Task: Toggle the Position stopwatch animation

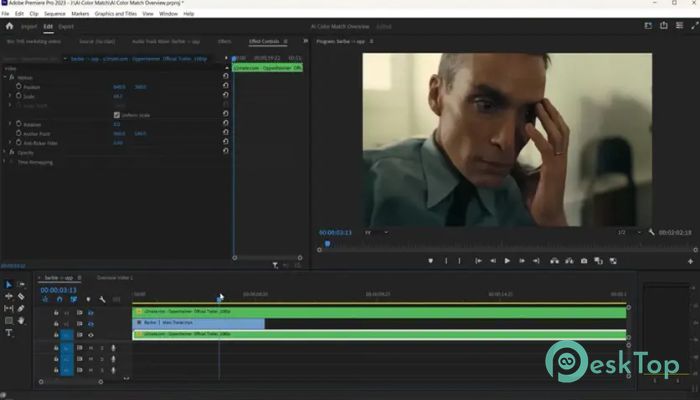Action: [17, 87]
